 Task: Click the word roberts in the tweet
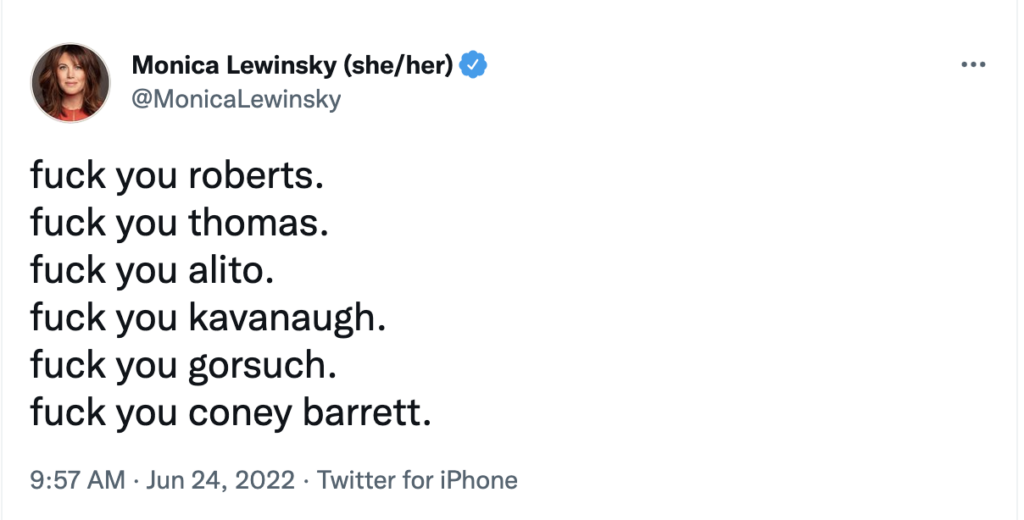coord(255,176)
